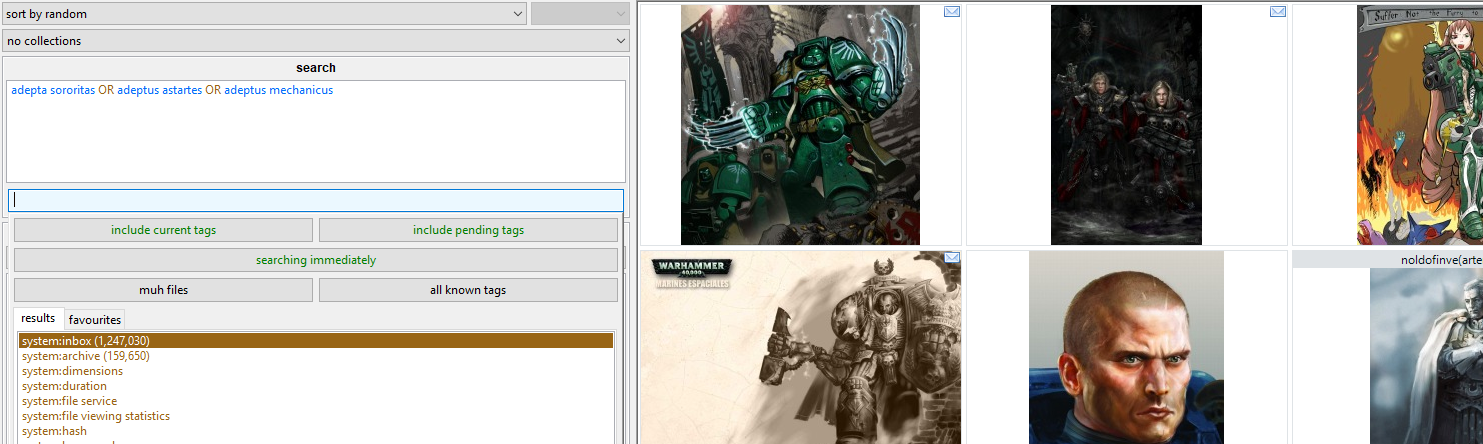Switch to the favourites tab
The height and width of the screenshot is (444, 1483).
pyautogui.click(x=95, y=320)
